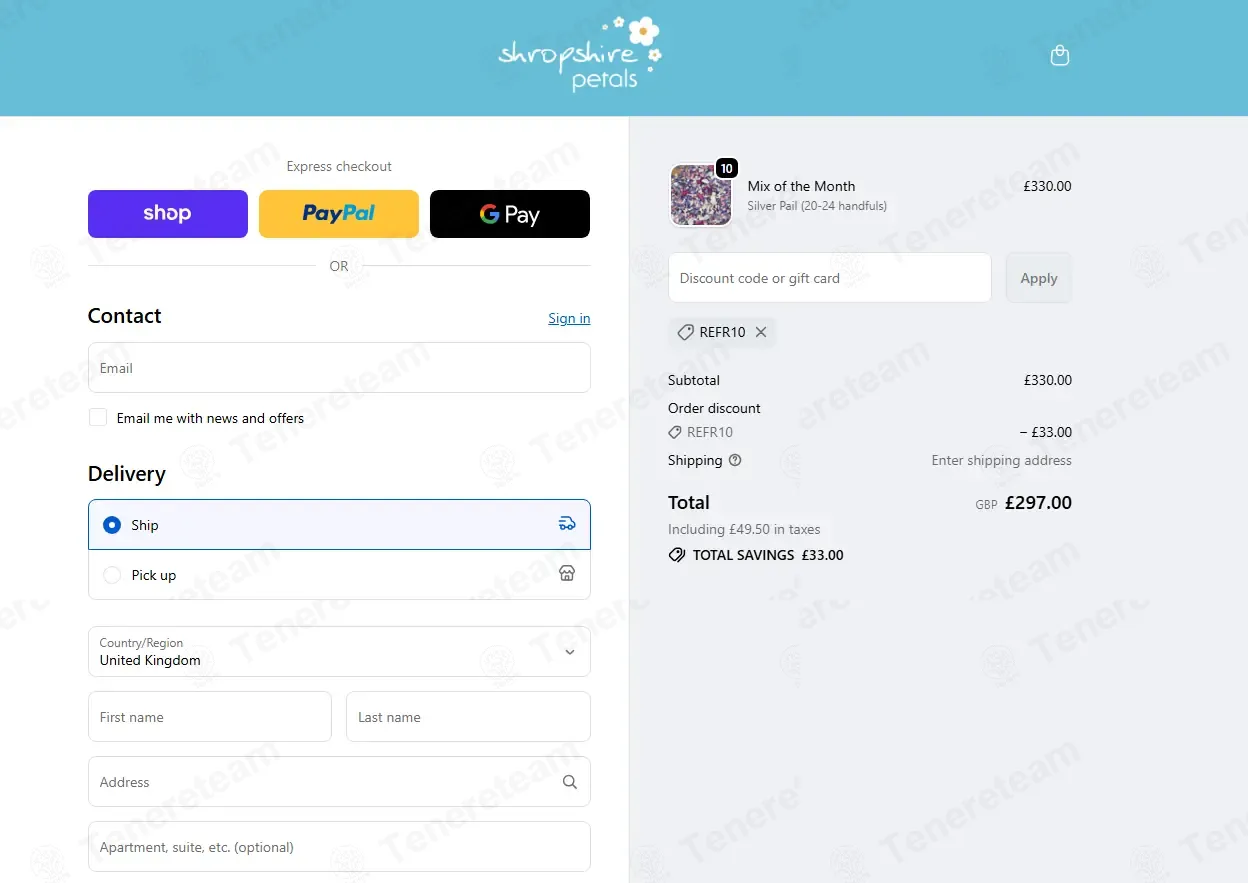
Task: Pay with Google Pay button
Action: click(x=510, y=214)
